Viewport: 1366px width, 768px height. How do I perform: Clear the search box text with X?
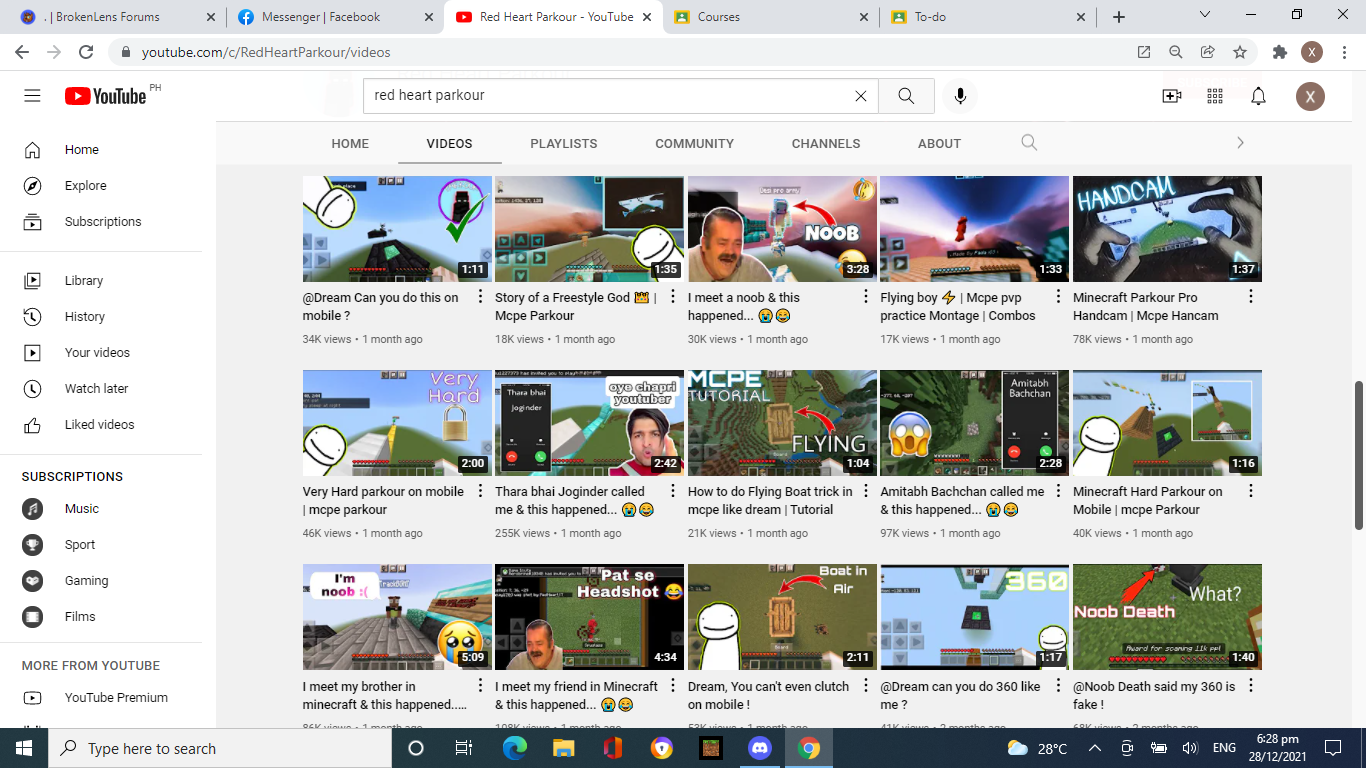pos(860,96)
